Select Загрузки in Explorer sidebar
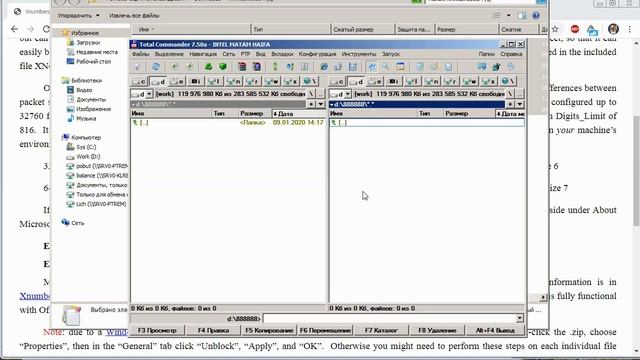This screenshot has width=640, height=360. [x=88, y=42]
